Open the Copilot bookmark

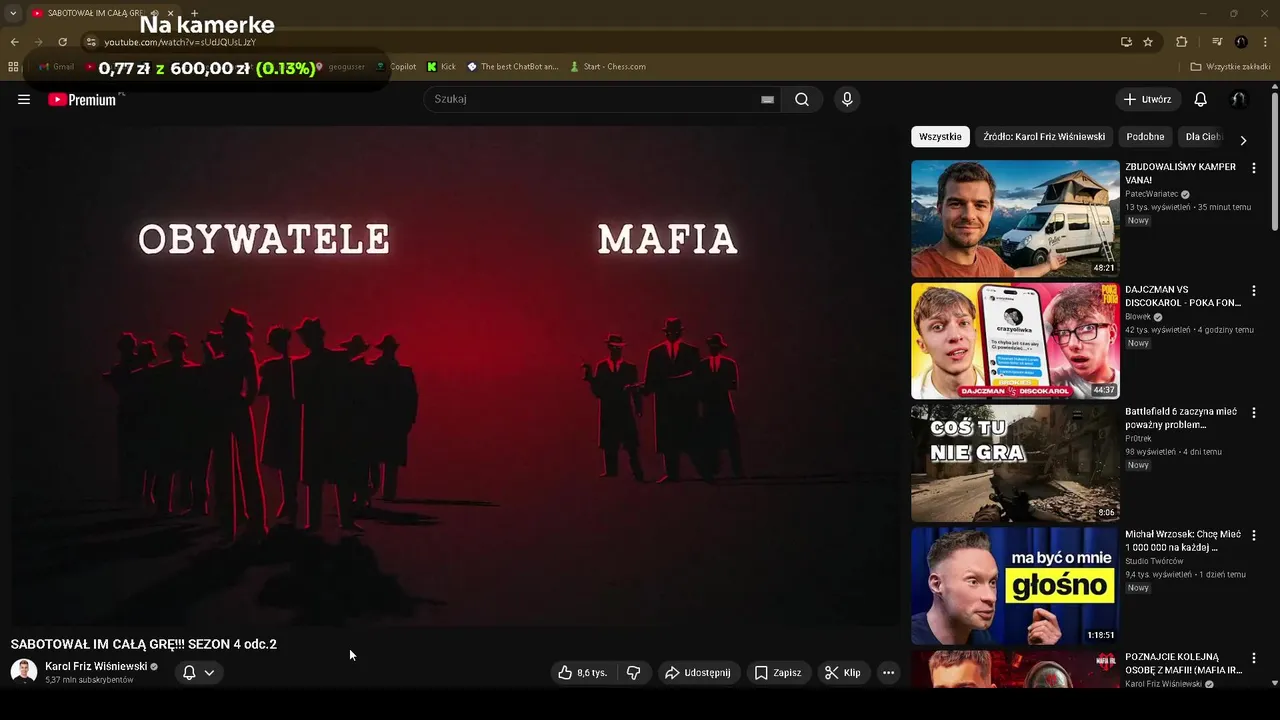coord(396,67)
